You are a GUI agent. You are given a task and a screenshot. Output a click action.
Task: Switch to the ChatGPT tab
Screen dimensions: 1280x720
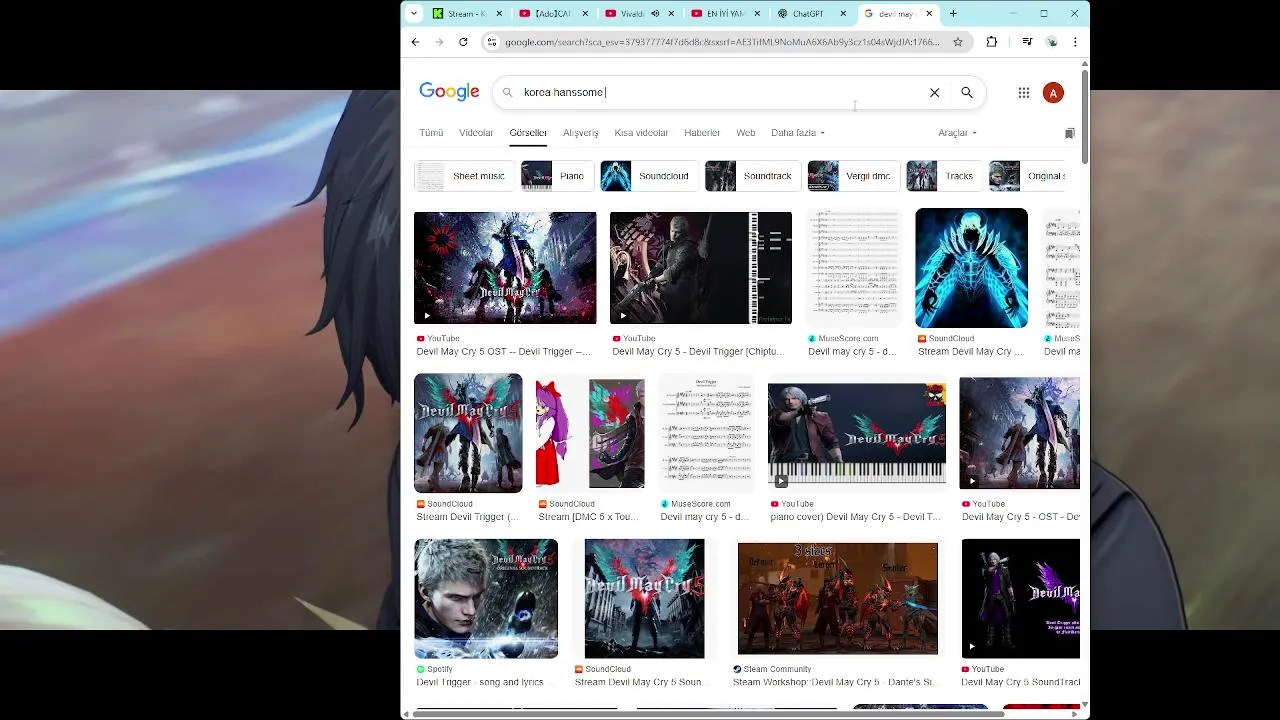coord(810,14)
